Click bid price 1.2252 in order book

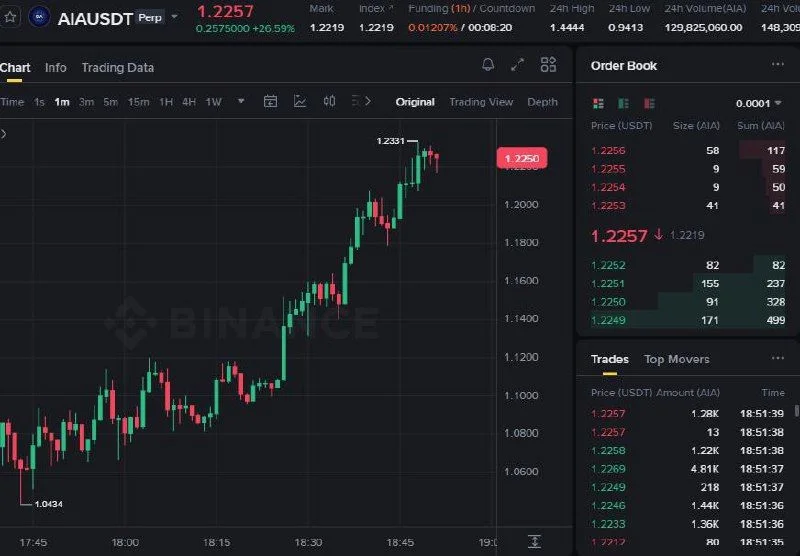point(608,265)
